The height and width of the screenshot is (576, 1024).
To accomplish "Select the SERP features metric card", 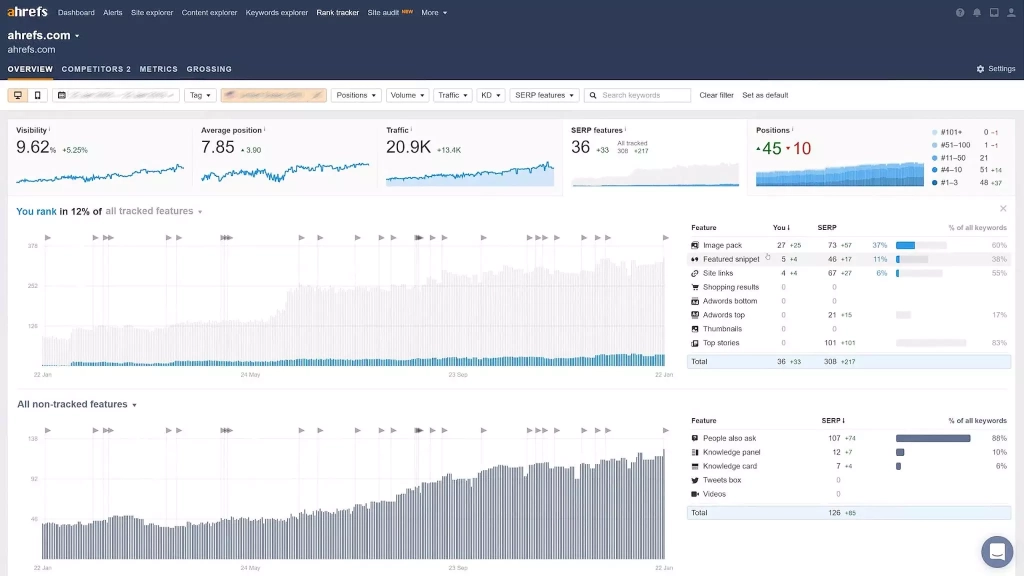I will pos(654,157).
